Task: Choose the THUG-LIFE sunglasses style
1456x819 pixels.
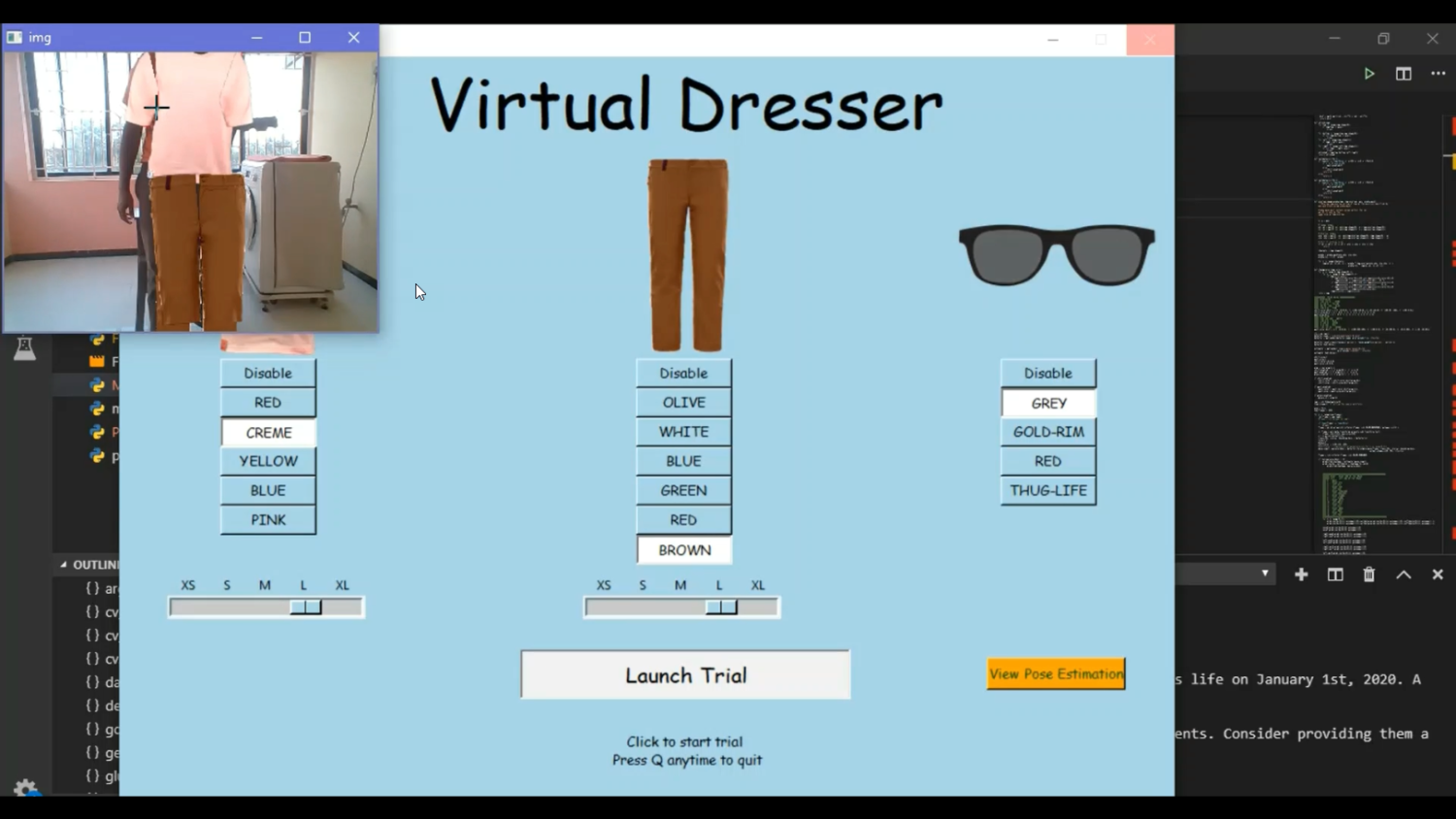Action: pyautogui.click(x=1047, y=490)
